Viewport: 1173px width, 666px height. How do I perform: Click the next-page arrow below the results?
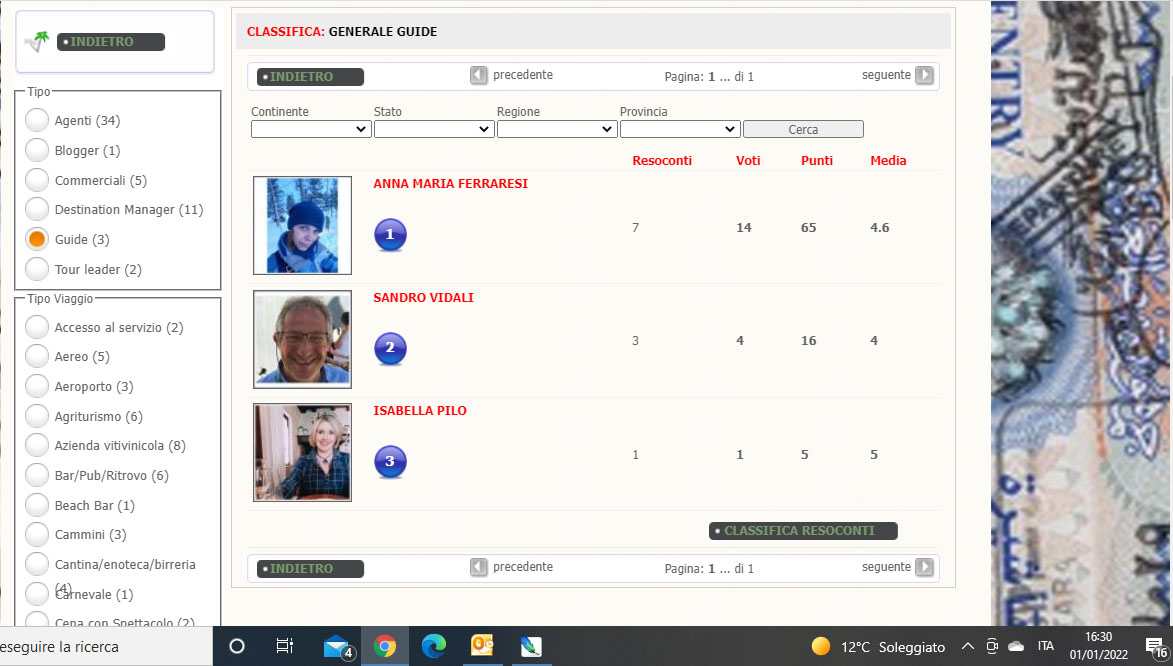925,567
